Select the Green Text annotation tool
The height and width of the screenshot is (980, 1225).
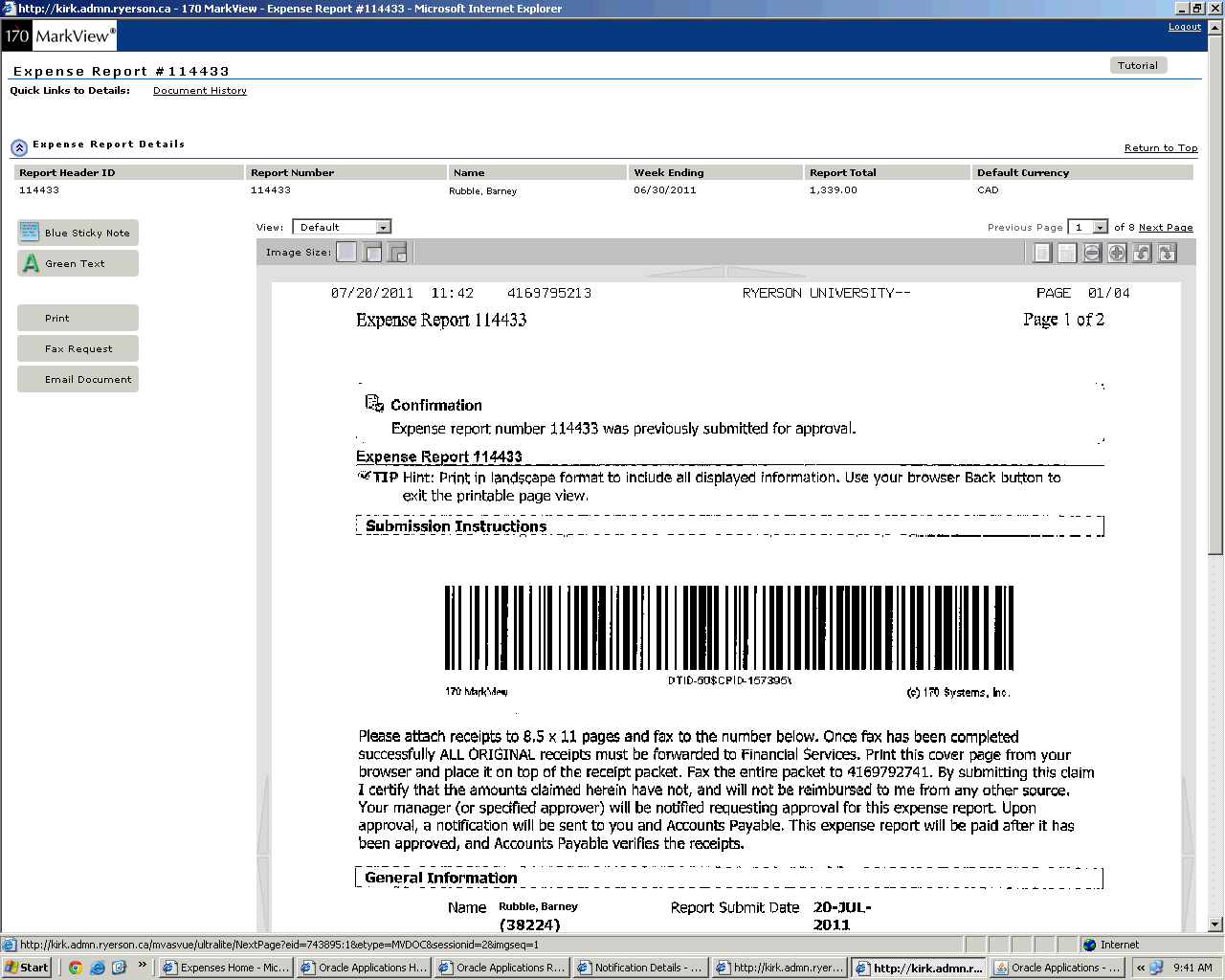(x=78, y=263)
